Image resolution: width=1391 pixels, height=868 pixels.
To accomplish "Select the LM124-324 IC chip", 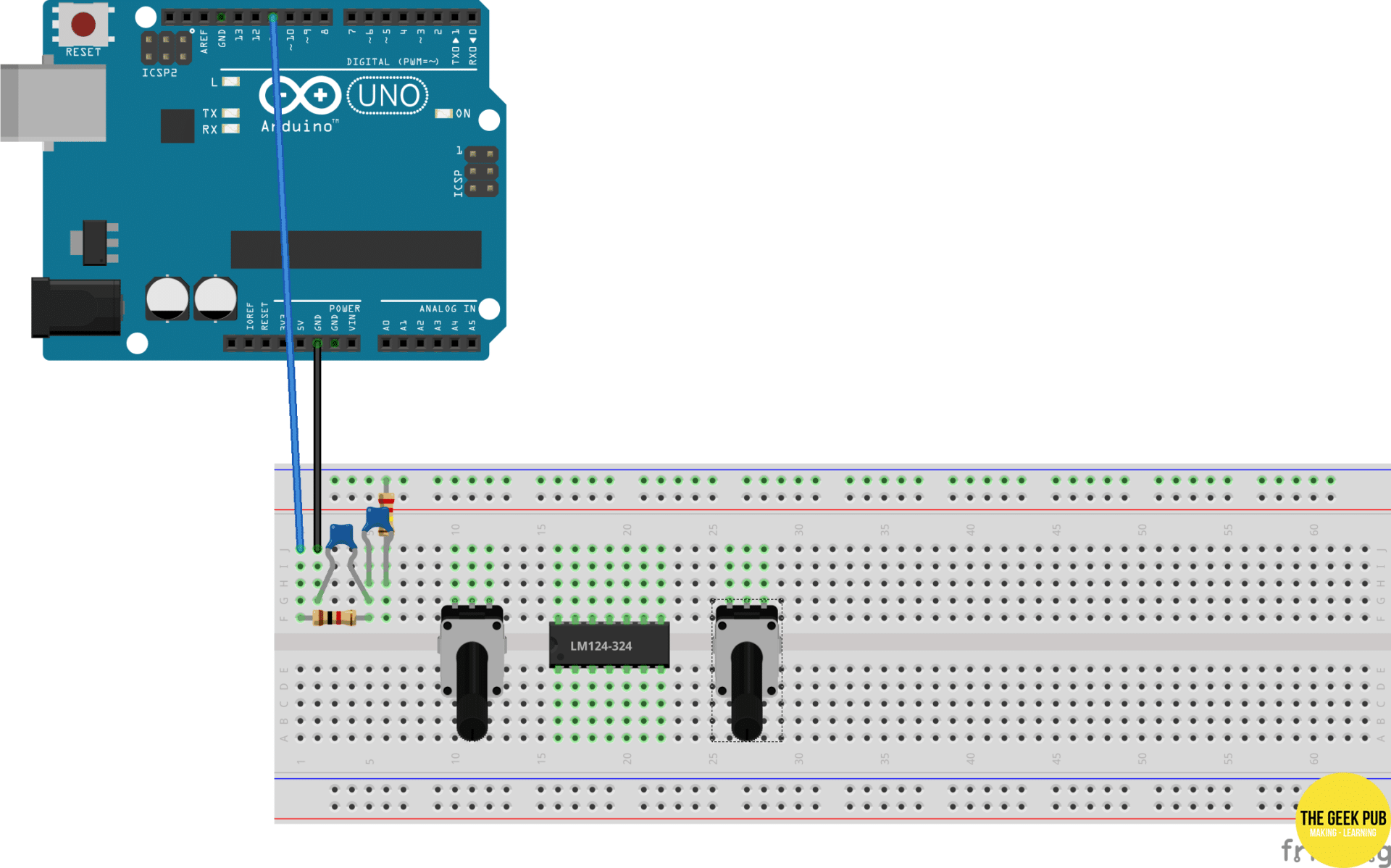I will point(609,645).
